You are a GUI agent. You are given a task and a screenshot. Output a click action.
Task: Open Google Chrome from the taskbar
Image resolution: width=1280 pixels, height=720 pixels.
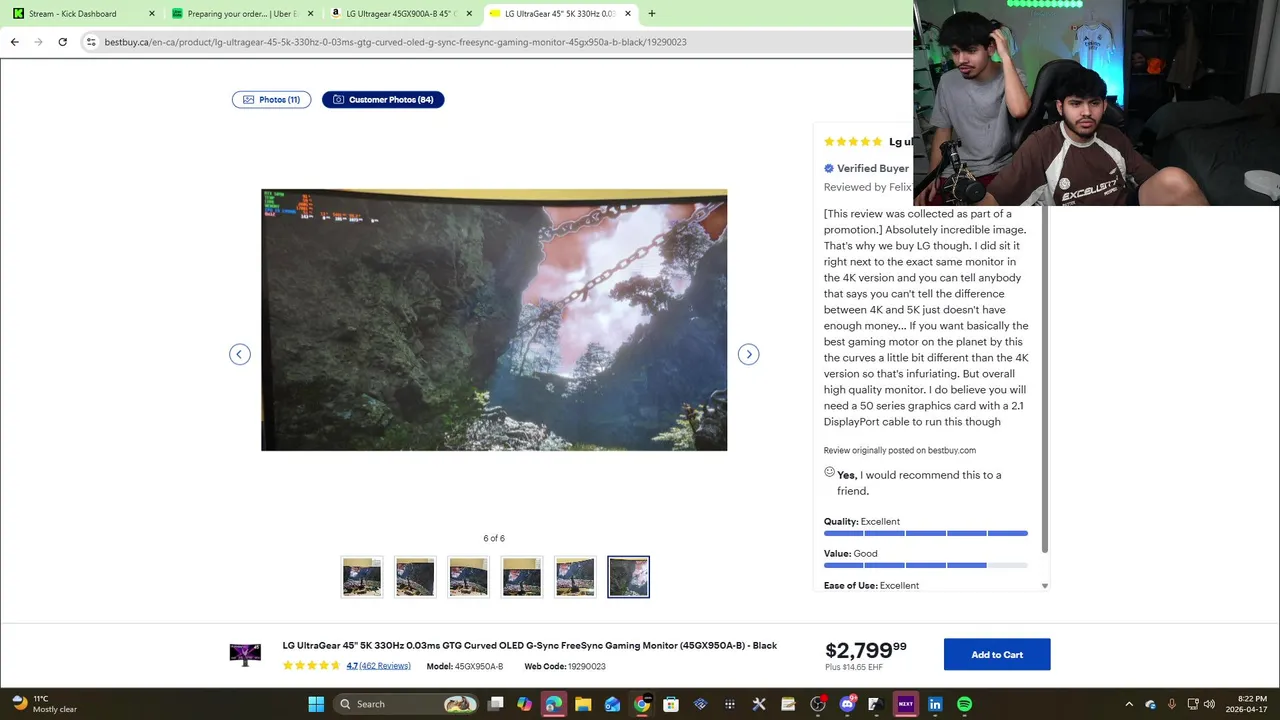click(642, 704)
